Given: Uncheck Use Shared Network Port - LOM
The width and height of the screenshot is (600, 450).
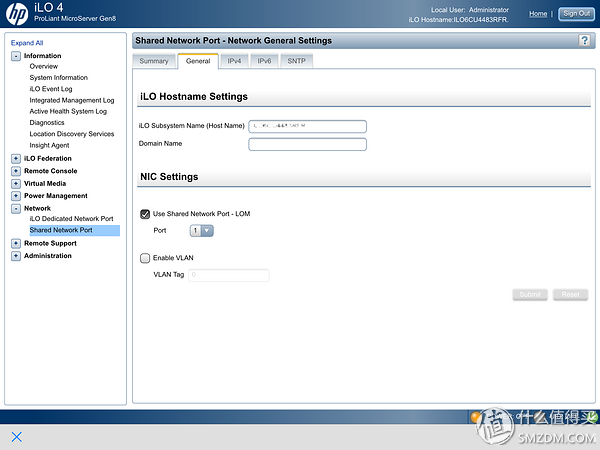Looking at the screenshot, I should 145,214.
